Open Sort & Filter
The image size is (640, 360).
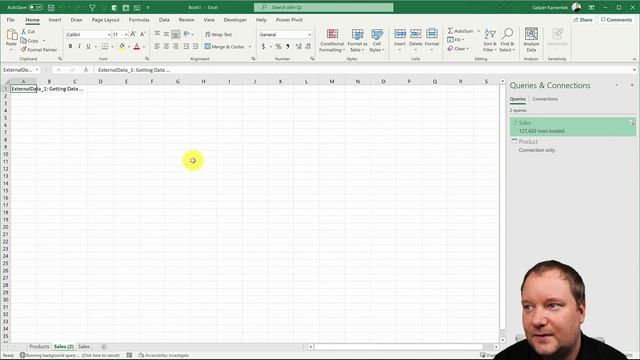(490, 40)
